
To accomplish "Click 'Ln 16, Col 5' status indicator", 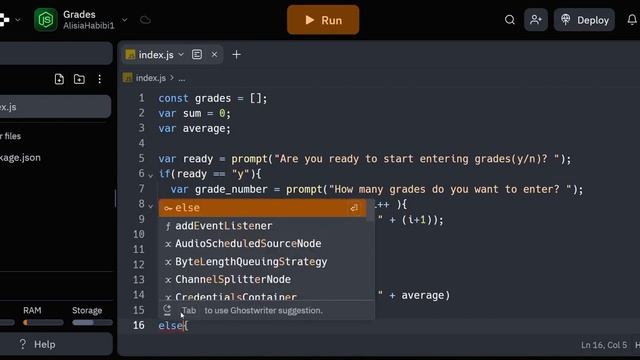I will pos(604,345).
